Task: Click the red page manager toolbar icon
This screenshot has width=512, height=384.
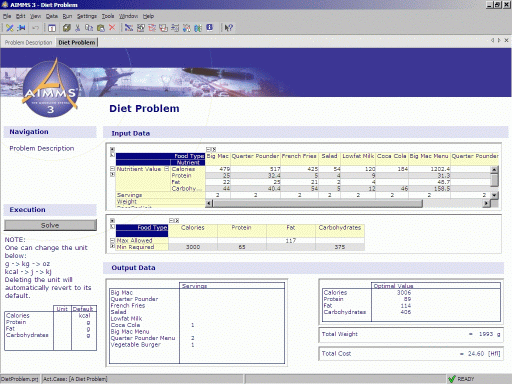Action: pyautogui.click(x=152, y=28)
